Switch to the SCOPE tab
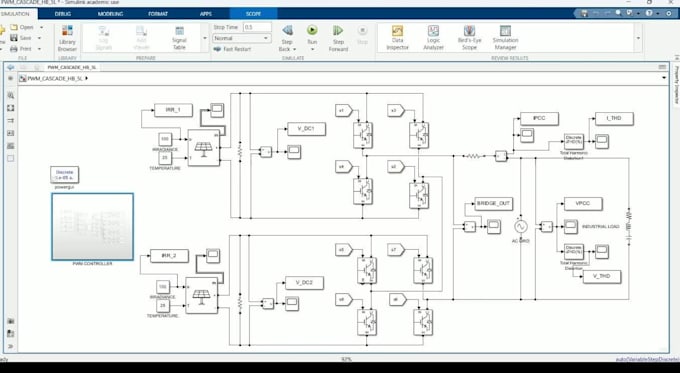The width and height of the screenshot is (680, 373). click(x=253, y=14)
